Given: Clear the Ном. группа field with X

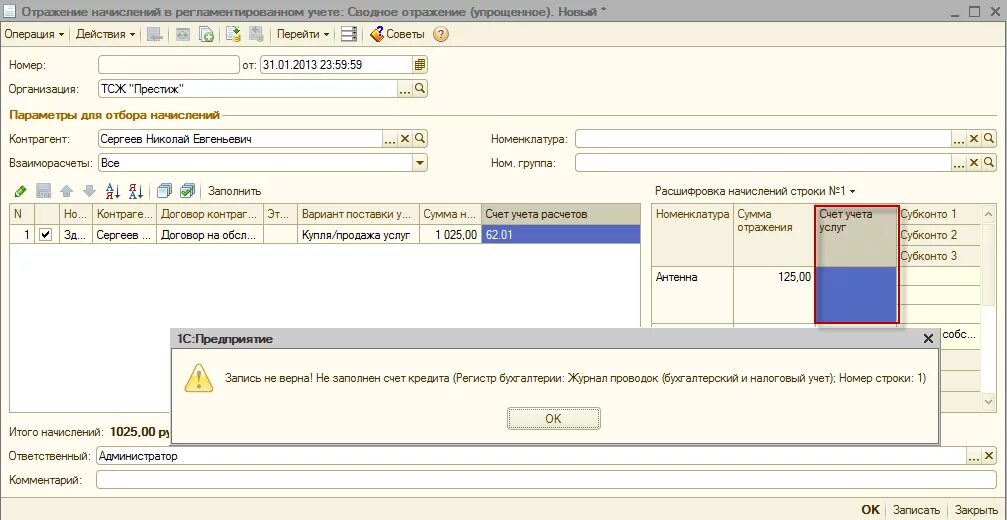Looking at the screenshot, I should (x=974, y=163).
